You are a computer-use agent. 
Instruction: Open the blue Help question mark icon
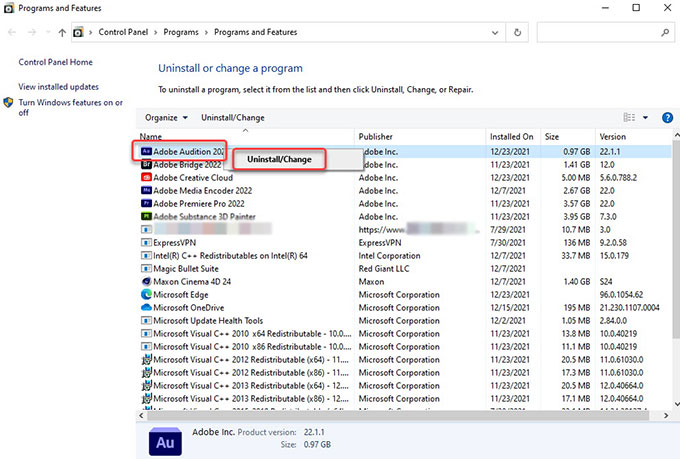(x=667, y=118)
